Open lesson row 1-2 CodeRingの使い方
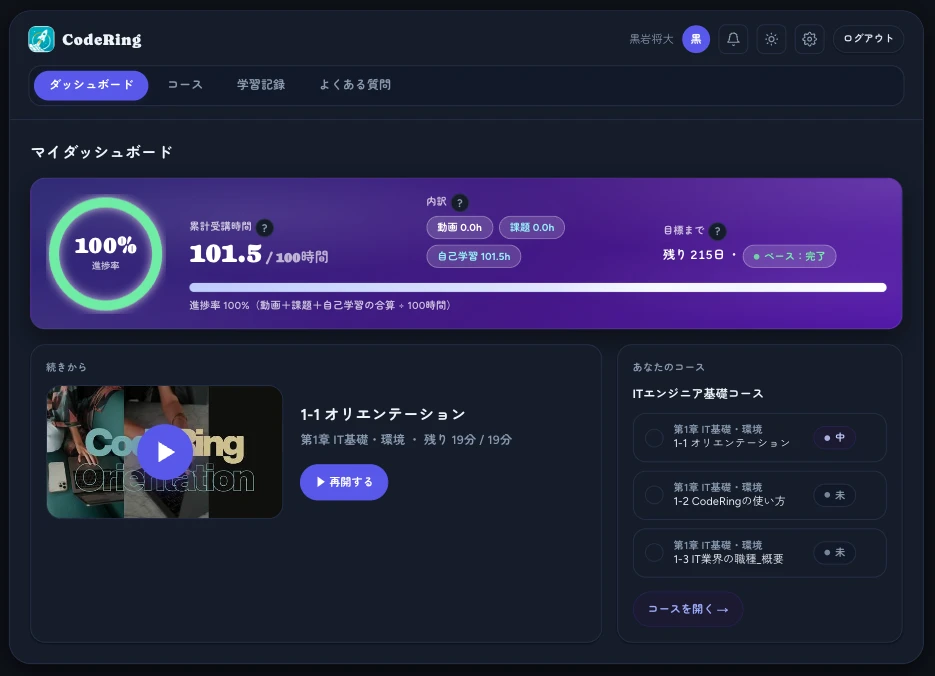The height and width of the screenshot is (676, 935). [x=759, y=495]
